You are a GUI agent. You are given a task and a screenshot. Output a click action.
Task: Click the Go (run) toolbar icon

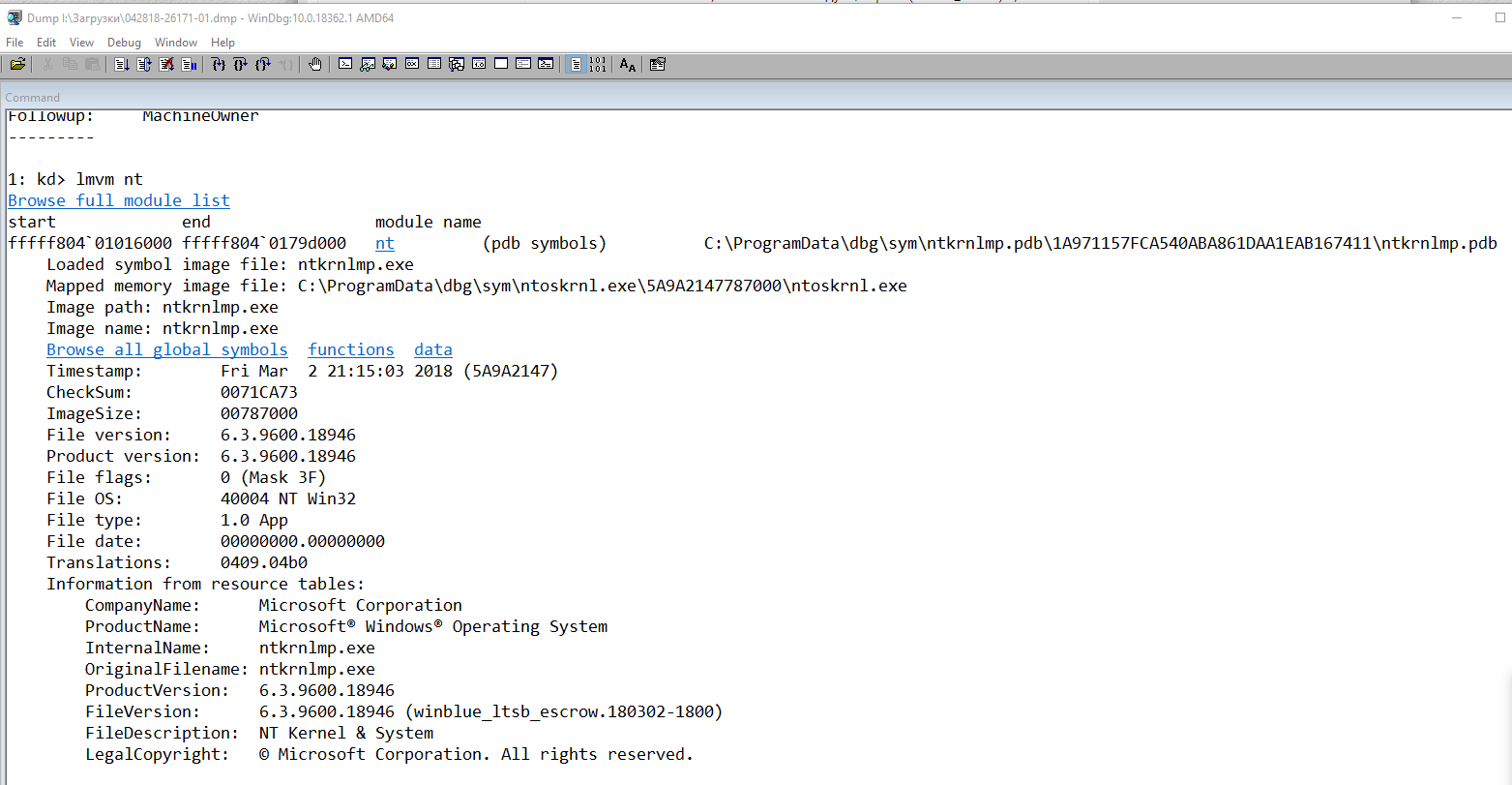tap(121, 65)
